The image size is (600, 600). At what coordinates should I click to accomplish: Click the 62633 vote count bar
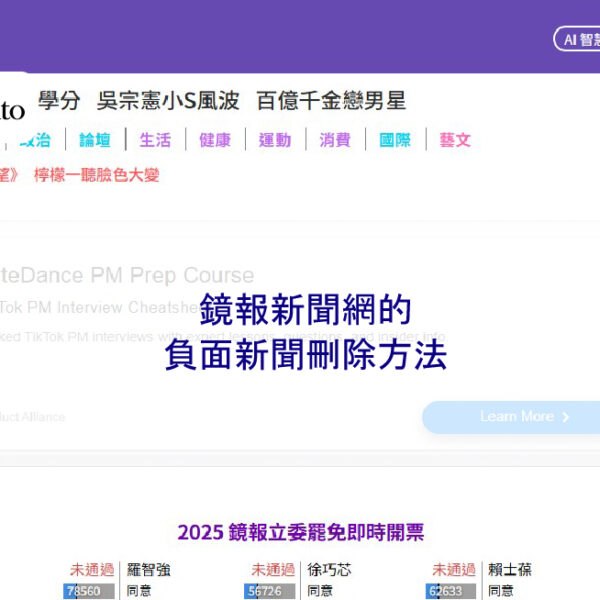(451, 591)
